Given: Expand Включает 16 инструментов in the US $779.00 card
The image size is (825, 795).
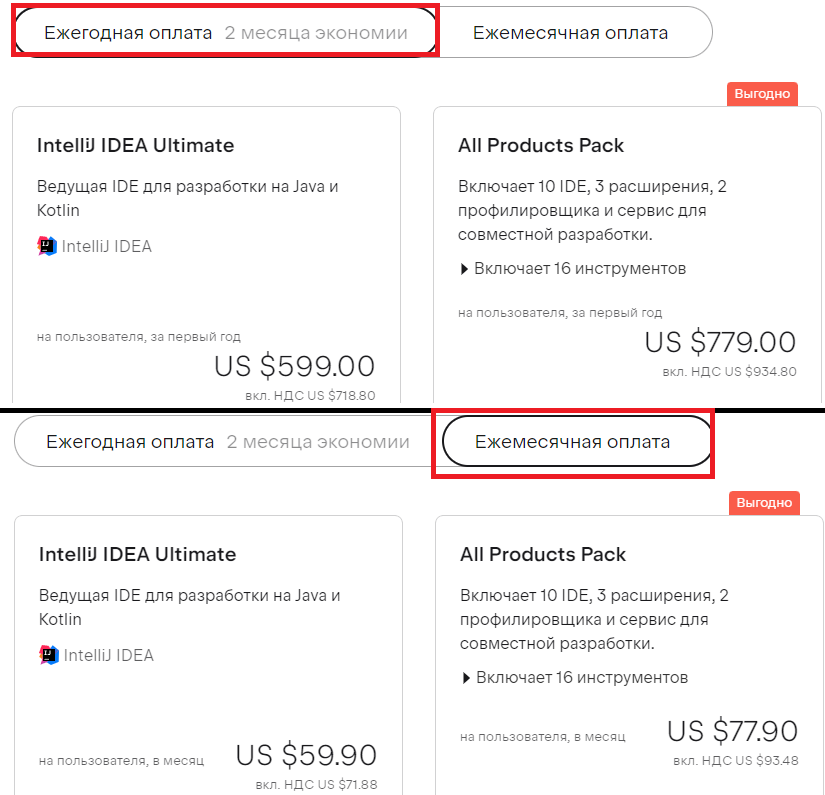Looking at the screenshot, I should [x=572, y=269].
